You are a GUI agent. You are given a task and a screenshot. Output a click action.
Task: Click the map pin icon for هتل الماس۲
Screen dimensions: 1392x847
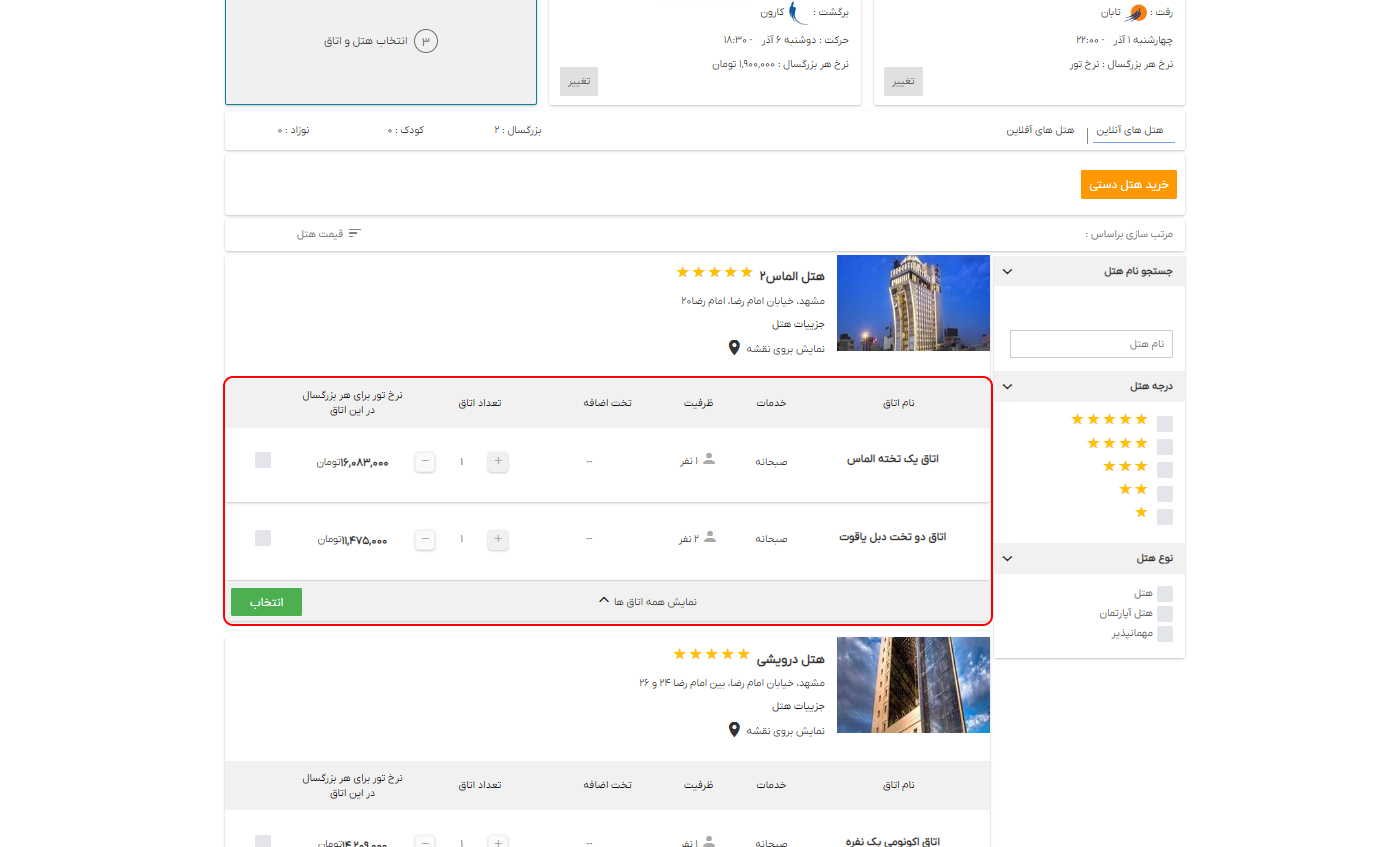(x=735, y=347)
